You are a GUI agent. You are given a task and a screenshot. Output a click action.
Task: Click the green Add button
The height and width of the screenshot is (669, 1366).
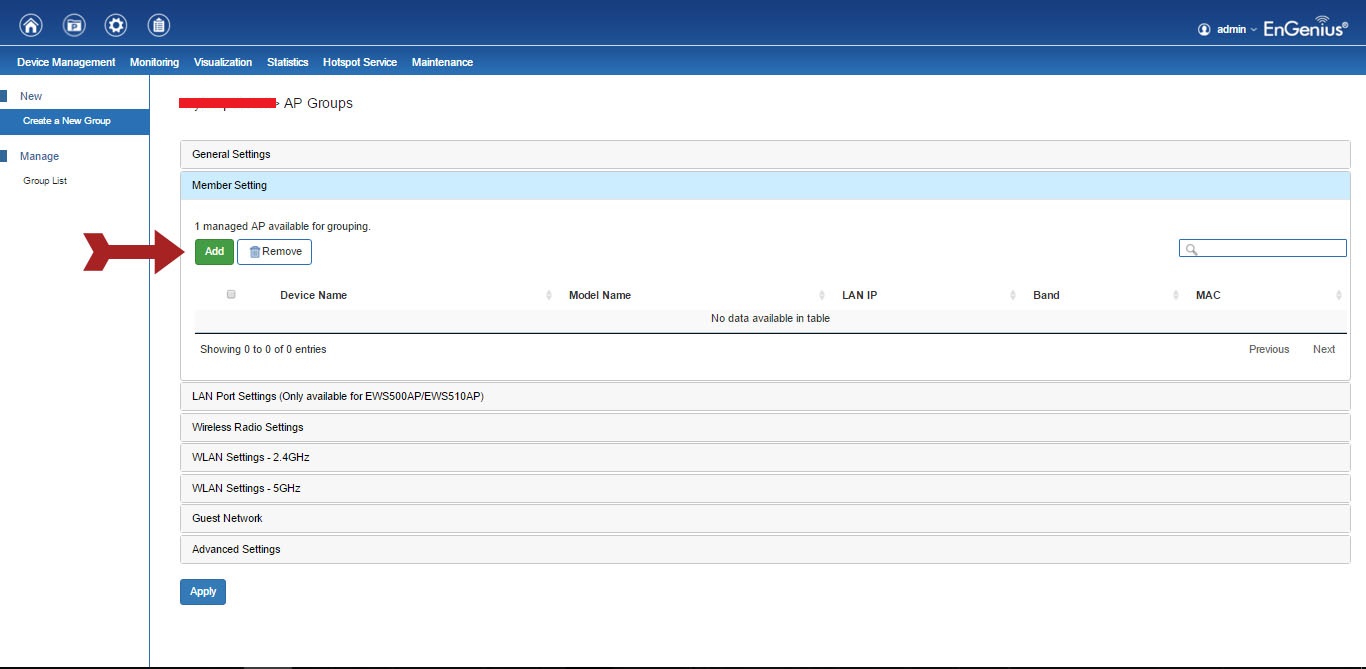click(214, 251)
